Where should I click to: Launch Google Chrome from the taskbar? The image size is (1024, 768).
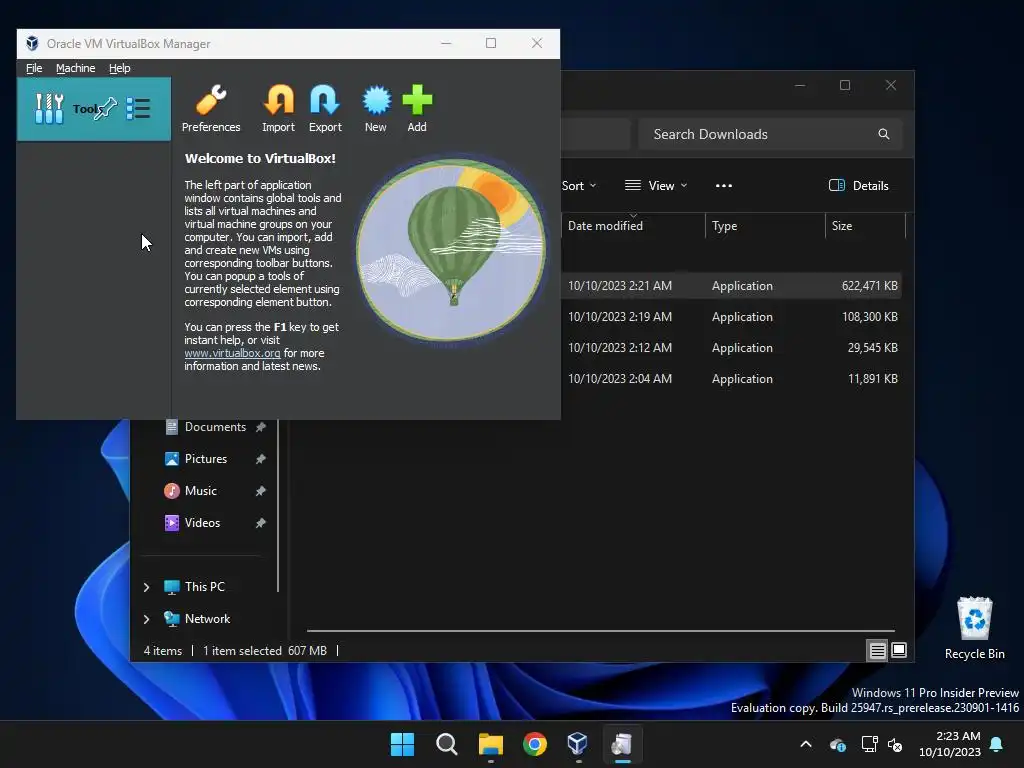coord(534,744)
